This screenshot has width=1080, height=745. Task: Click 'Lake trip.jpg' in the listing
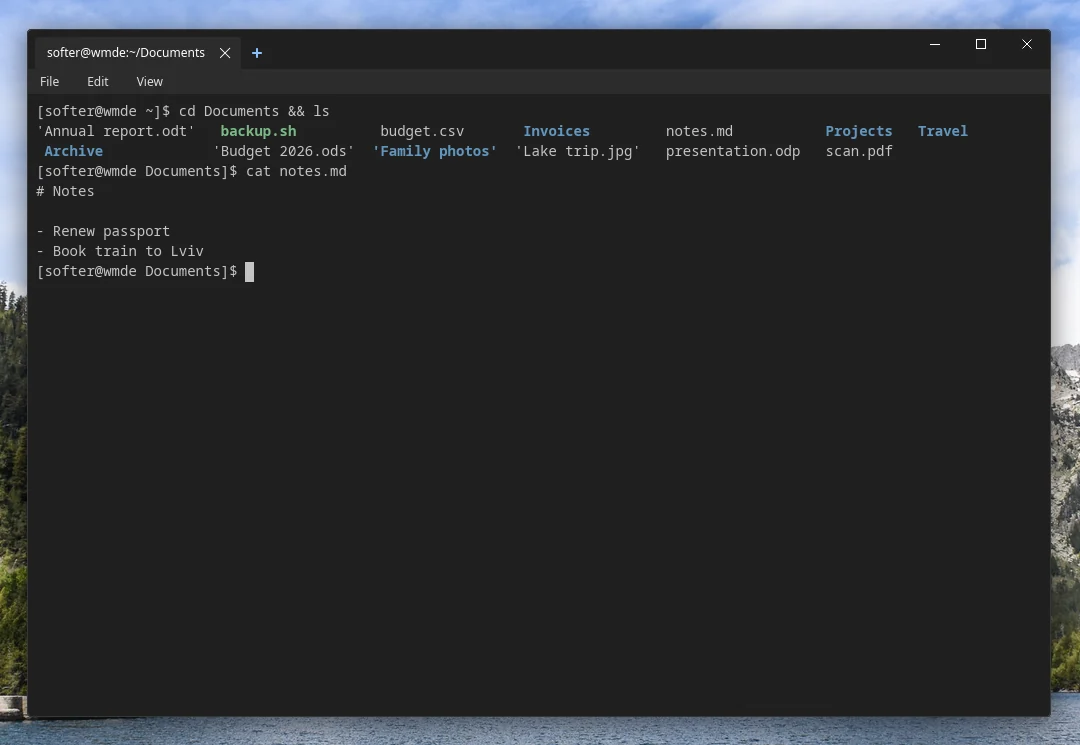[578, 151]
